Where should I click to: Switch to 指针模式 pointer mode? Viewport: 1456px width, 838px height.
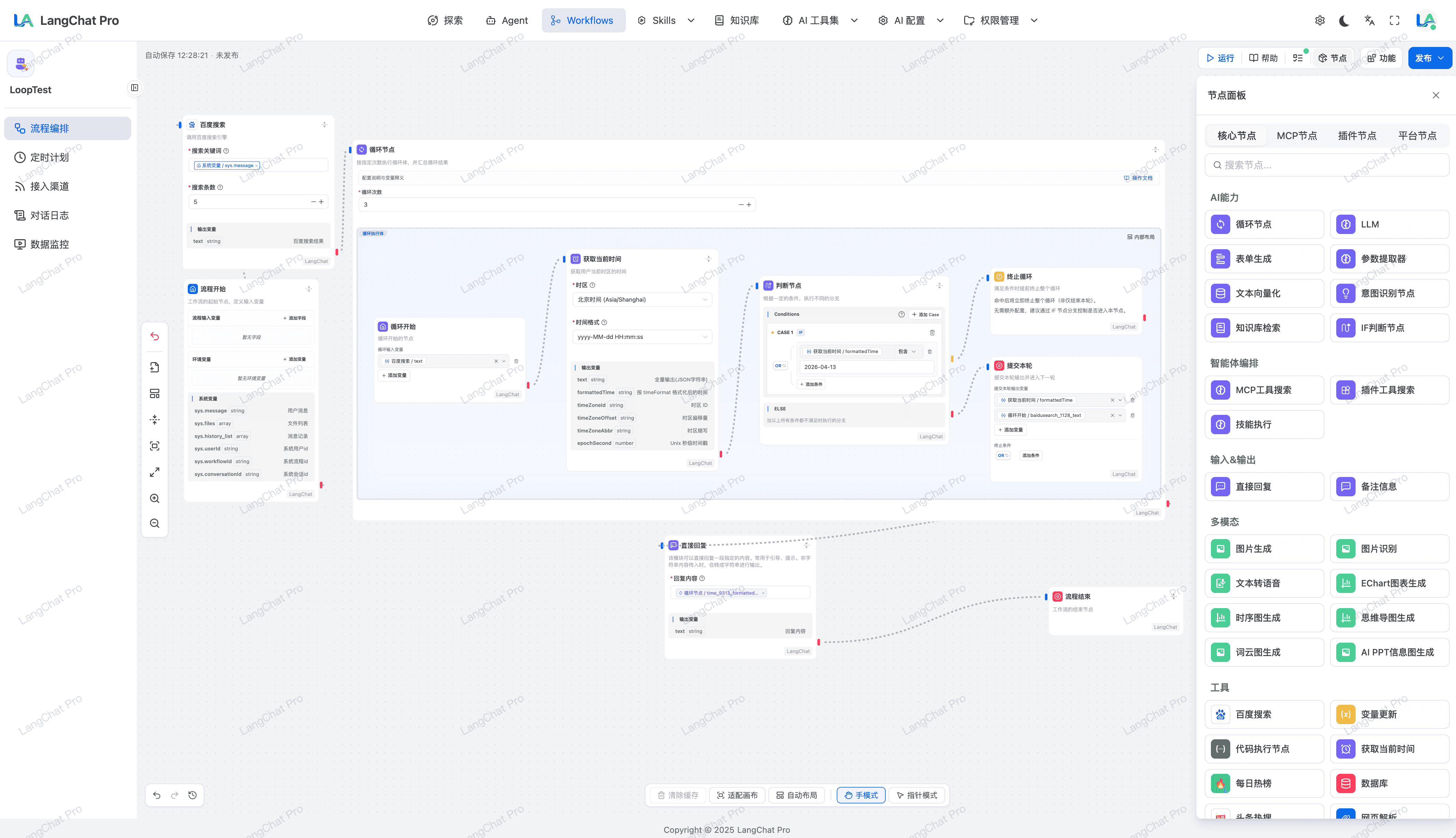[x=917, y=795]
